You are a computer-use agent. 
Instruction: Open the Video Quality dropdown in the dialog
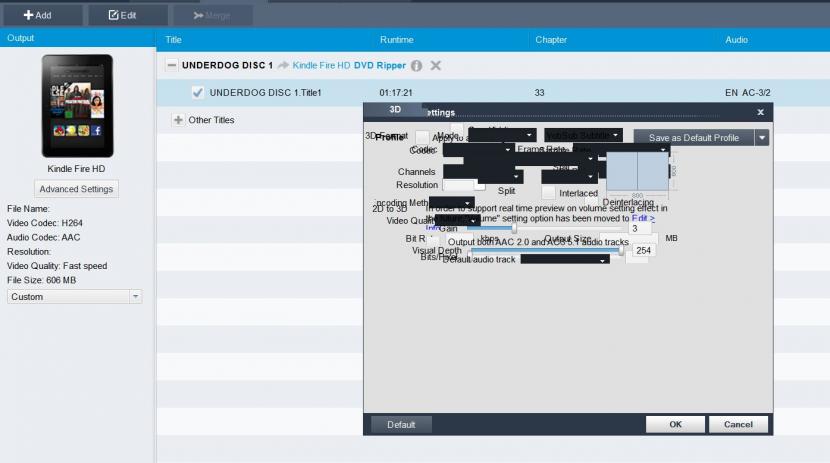(458, 221)
